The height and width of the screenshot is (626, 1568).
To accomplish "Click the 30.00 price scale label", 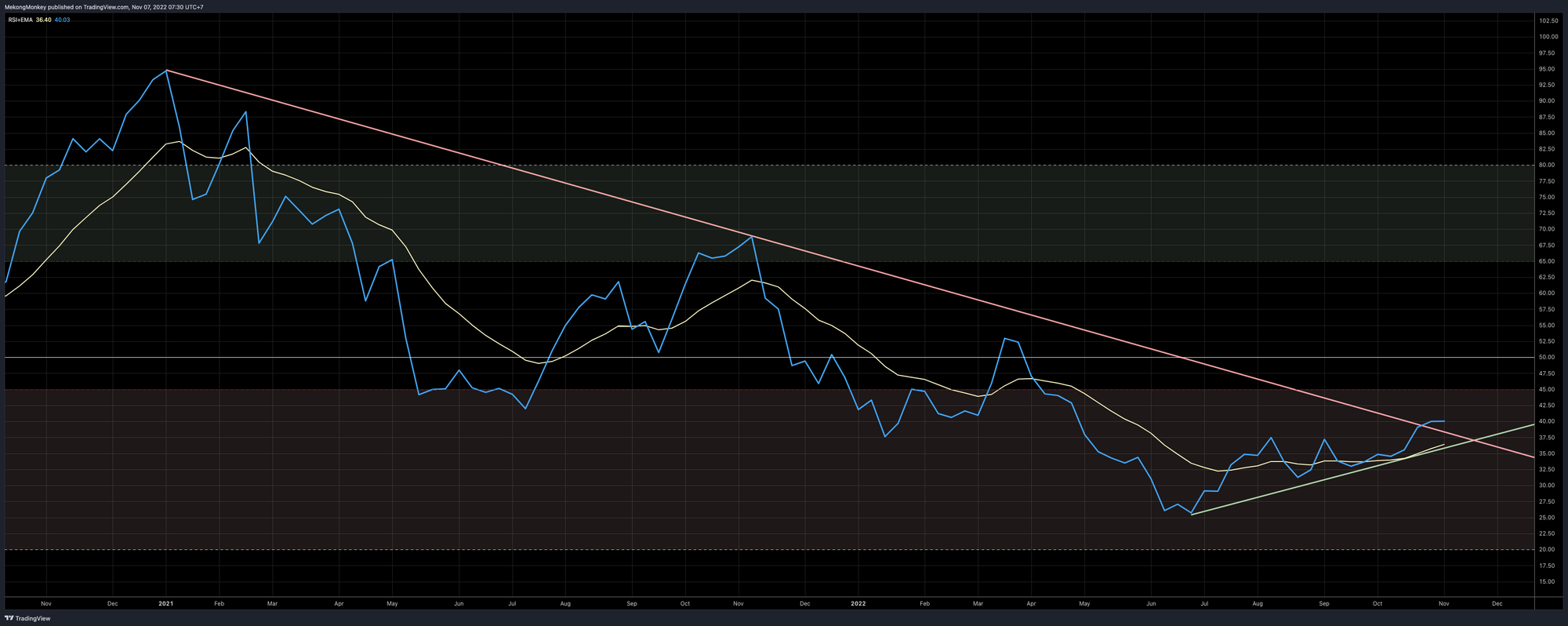I will (x=1547, y=486).
